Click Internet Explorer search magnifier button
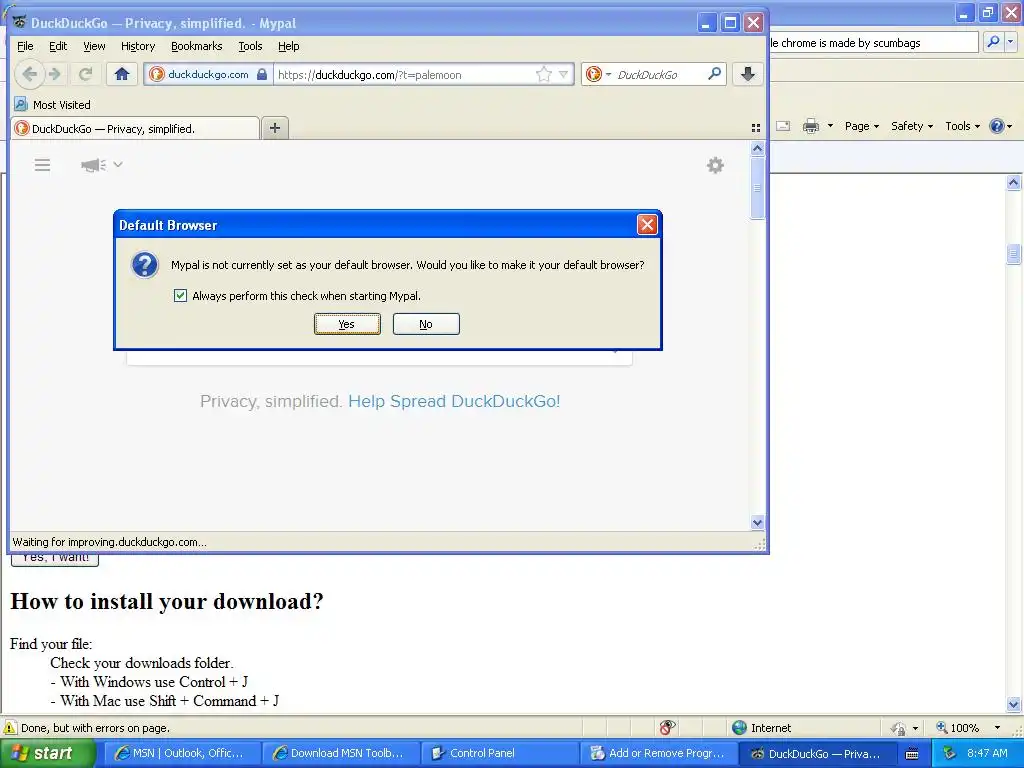 [x=993, y=42]
